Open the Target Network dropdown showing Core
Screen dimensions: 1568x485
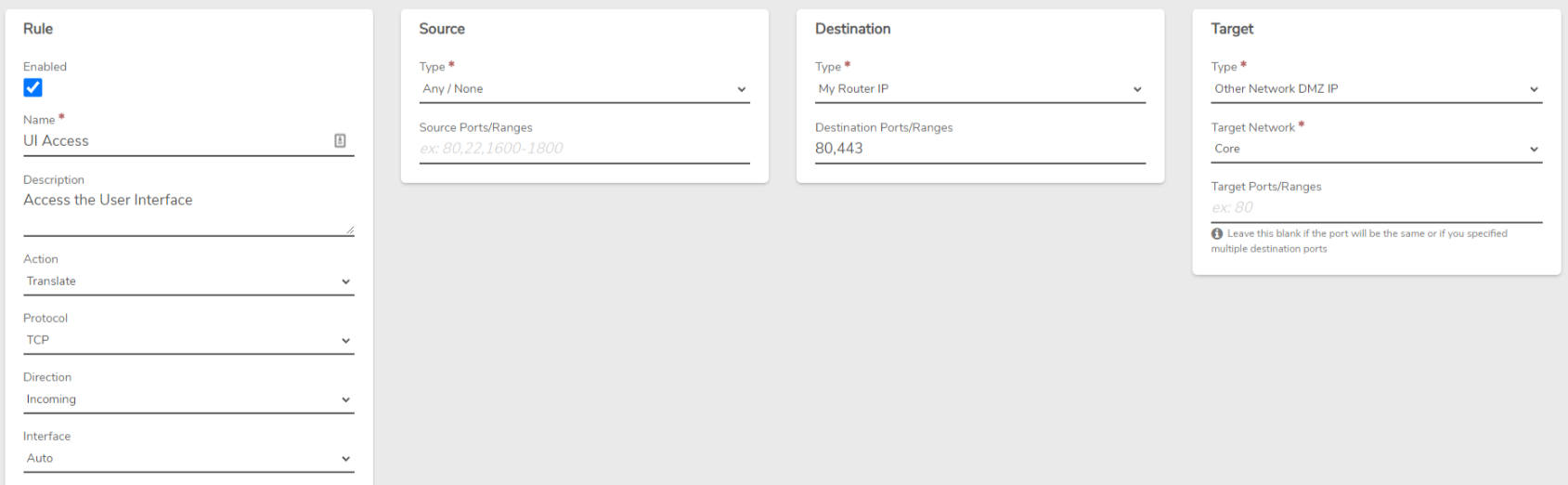click(x=1376, y=149)
